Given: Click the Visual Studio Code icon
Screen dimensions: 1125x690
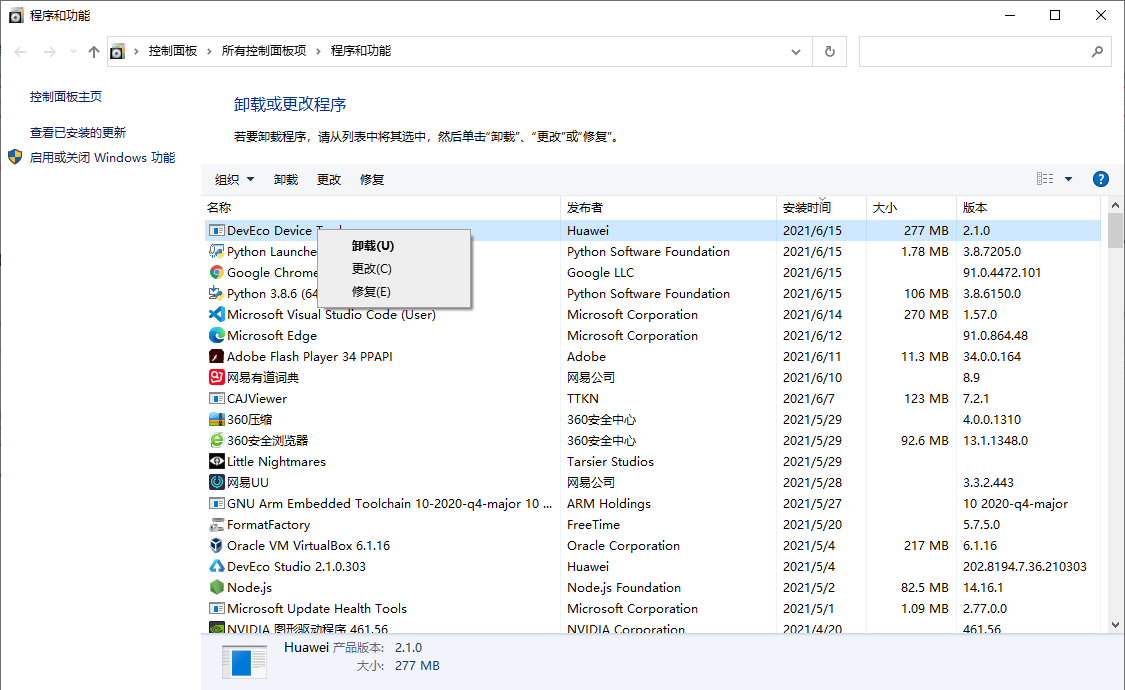Looking at the screenshot, I should [216, 314].
